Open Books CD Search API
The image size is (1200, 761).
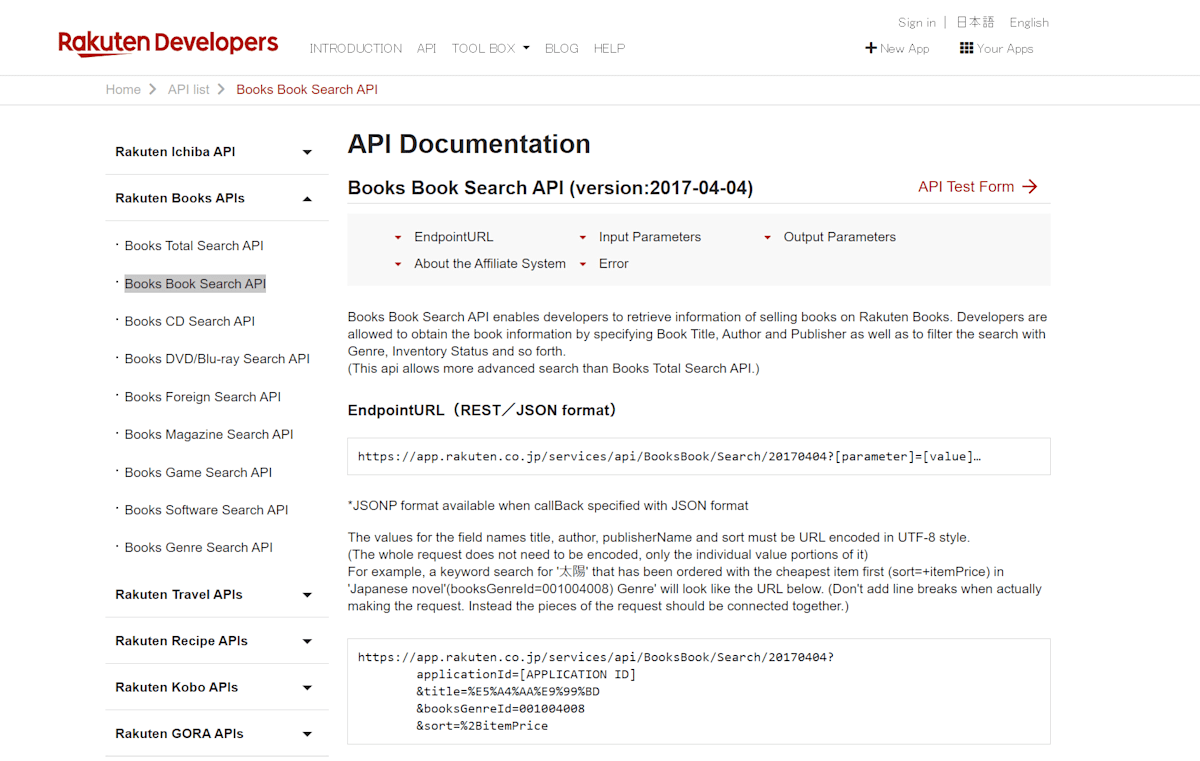[190, 321]
